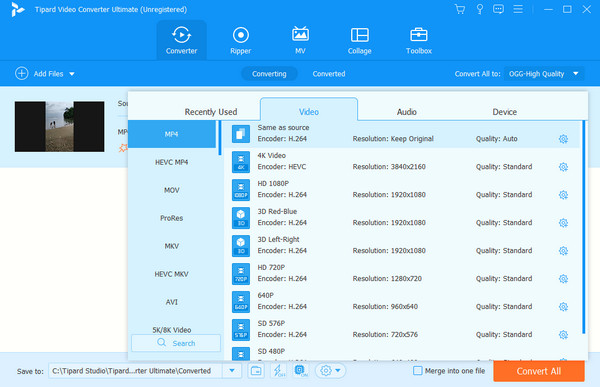Check Merge into one file
The height and width of the screenshot is (387, 600).
pyautogui.click(x=417, y=371)
